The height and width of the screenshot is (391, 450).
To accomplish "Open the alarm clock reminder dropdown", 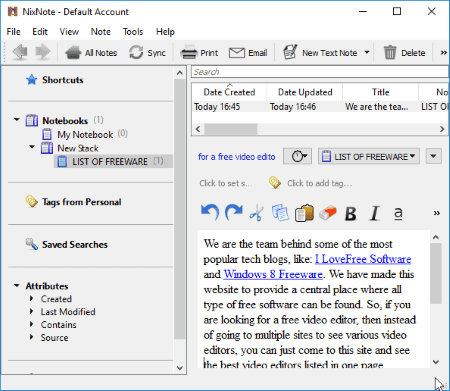I will (x=297, y=156).
